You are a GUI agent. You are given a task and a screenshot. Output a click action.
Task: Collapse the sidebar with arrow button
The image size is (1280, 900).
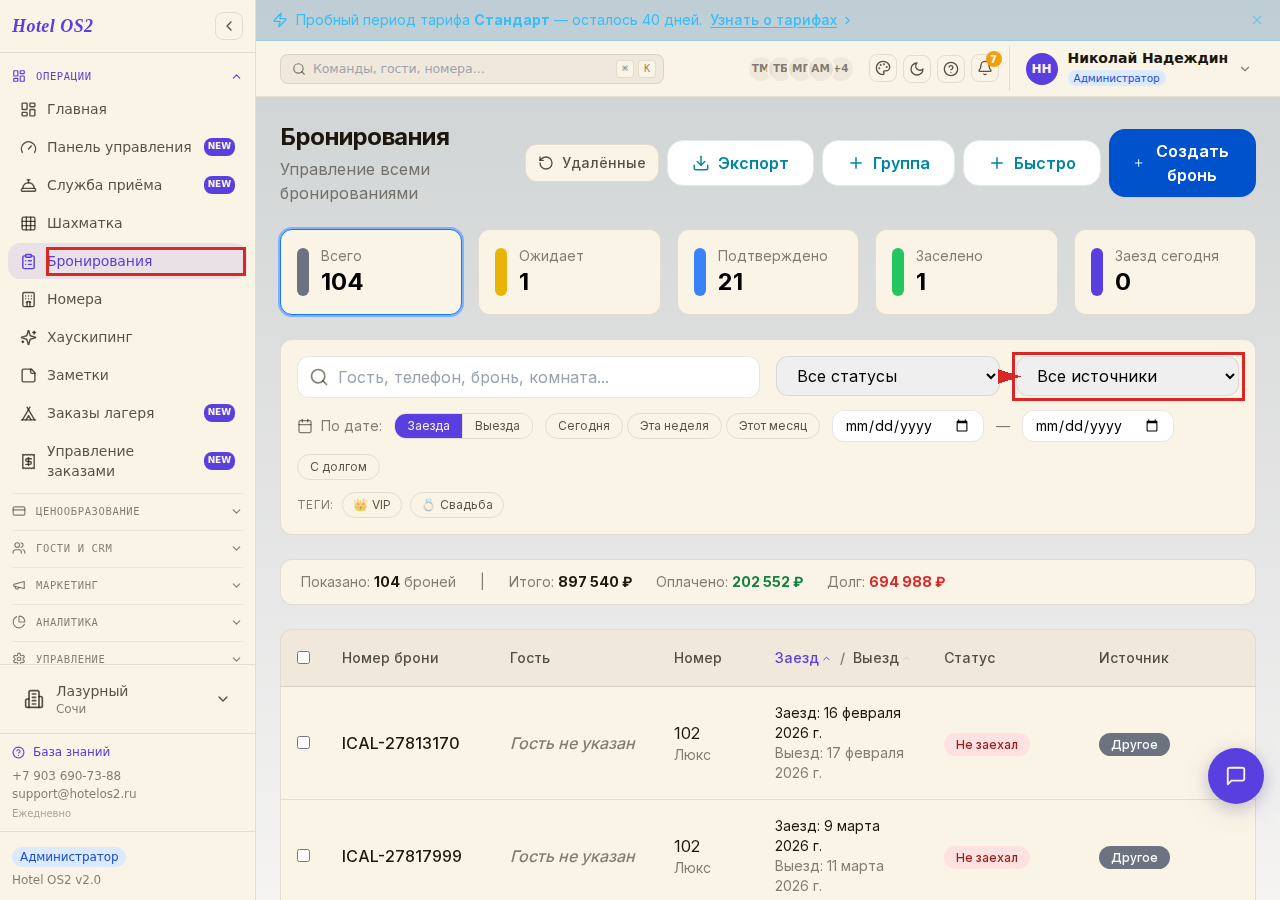(x=229, y=26)
